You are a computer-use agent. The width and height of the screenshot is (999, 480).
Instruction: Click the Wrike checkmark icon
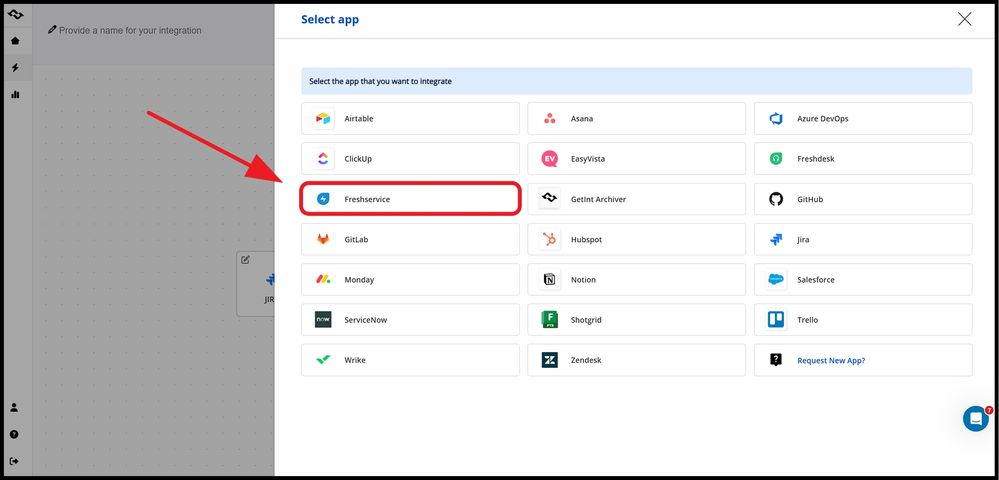pos(323,360)
